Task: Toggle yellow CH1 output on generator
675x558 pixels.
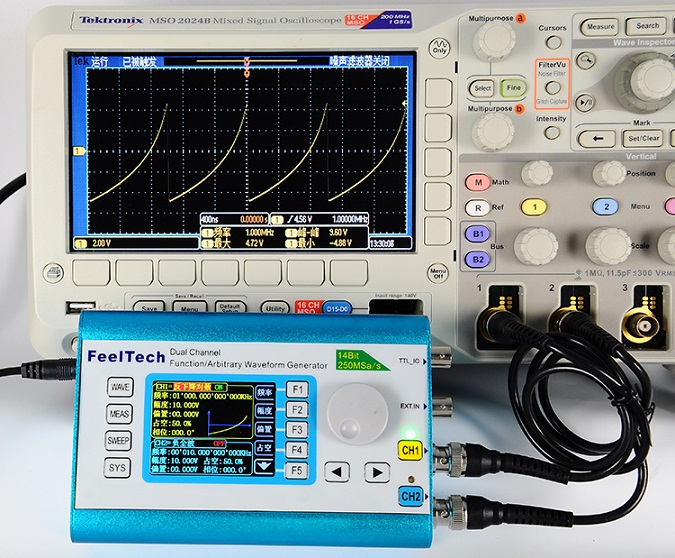Action: click(x=410, y=451)
